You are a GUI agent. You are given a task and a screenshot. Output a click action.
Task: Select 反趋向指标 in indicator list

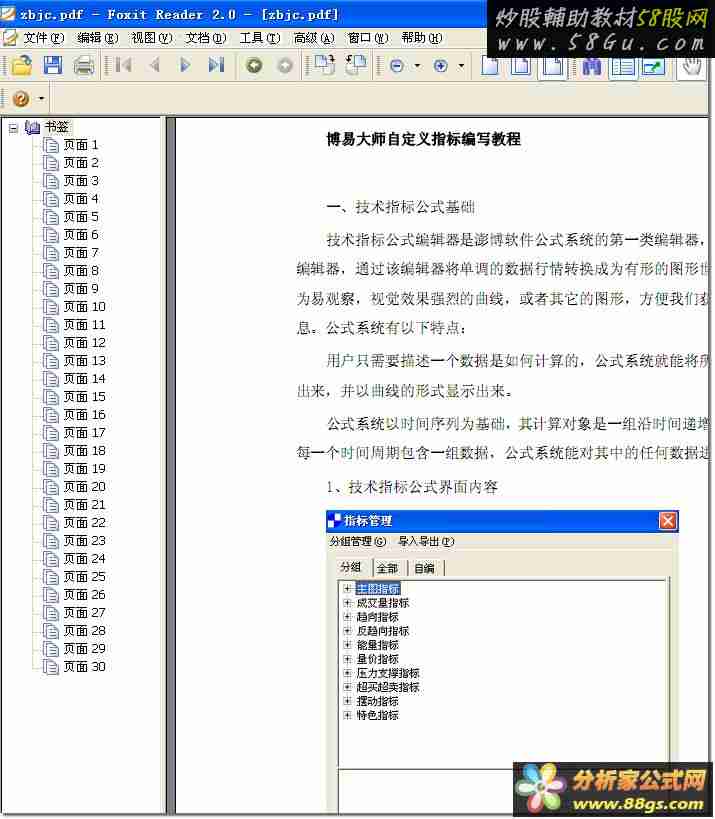coord(383,631)
